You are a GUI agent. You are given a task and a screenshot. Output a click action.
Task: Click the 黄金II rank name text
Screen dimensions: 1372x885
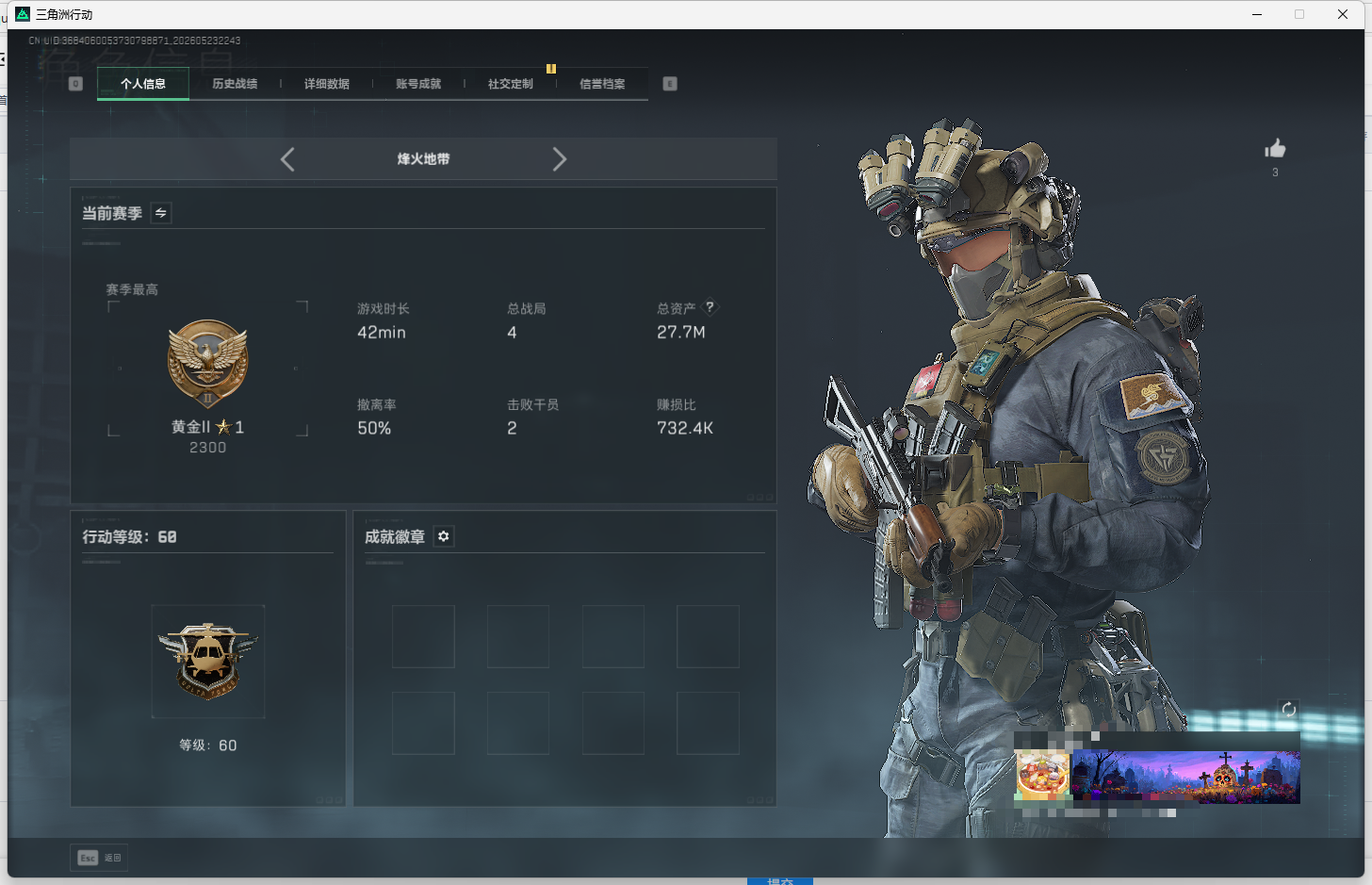(190, 427)
